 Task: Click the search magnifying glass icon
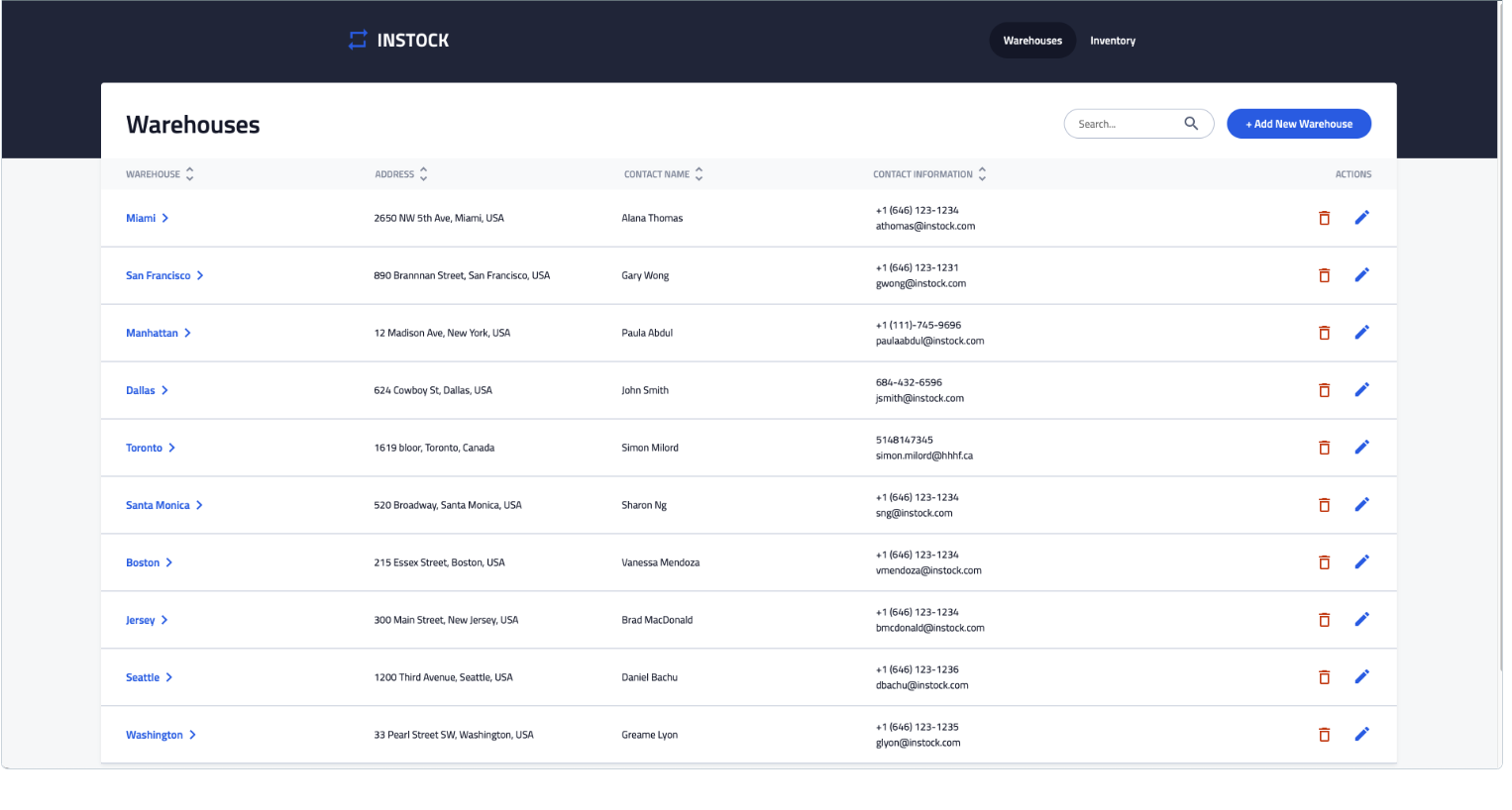(1192, 123)
